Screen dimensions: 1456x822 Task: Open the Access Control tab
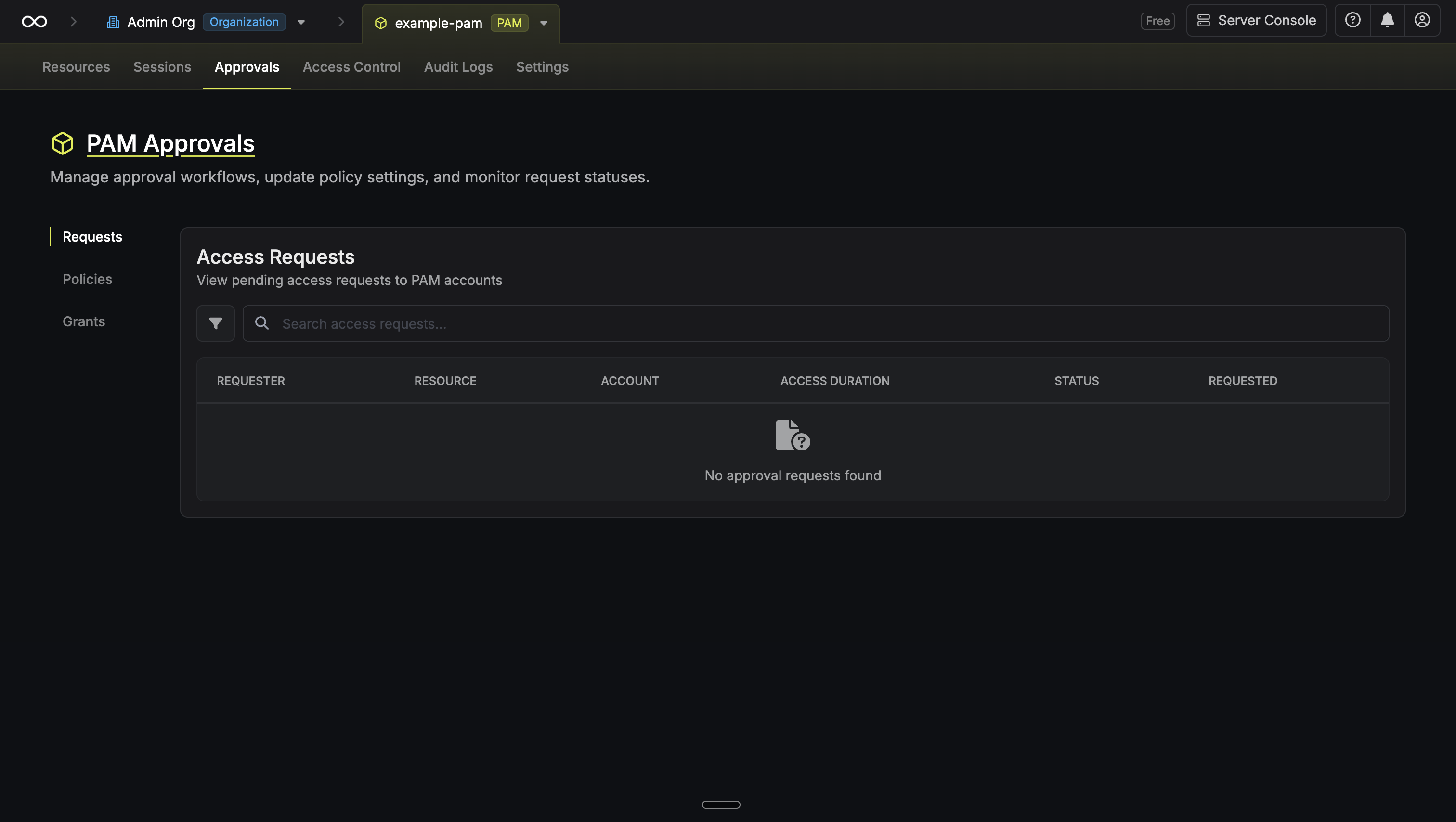click(x=351, y=67)
